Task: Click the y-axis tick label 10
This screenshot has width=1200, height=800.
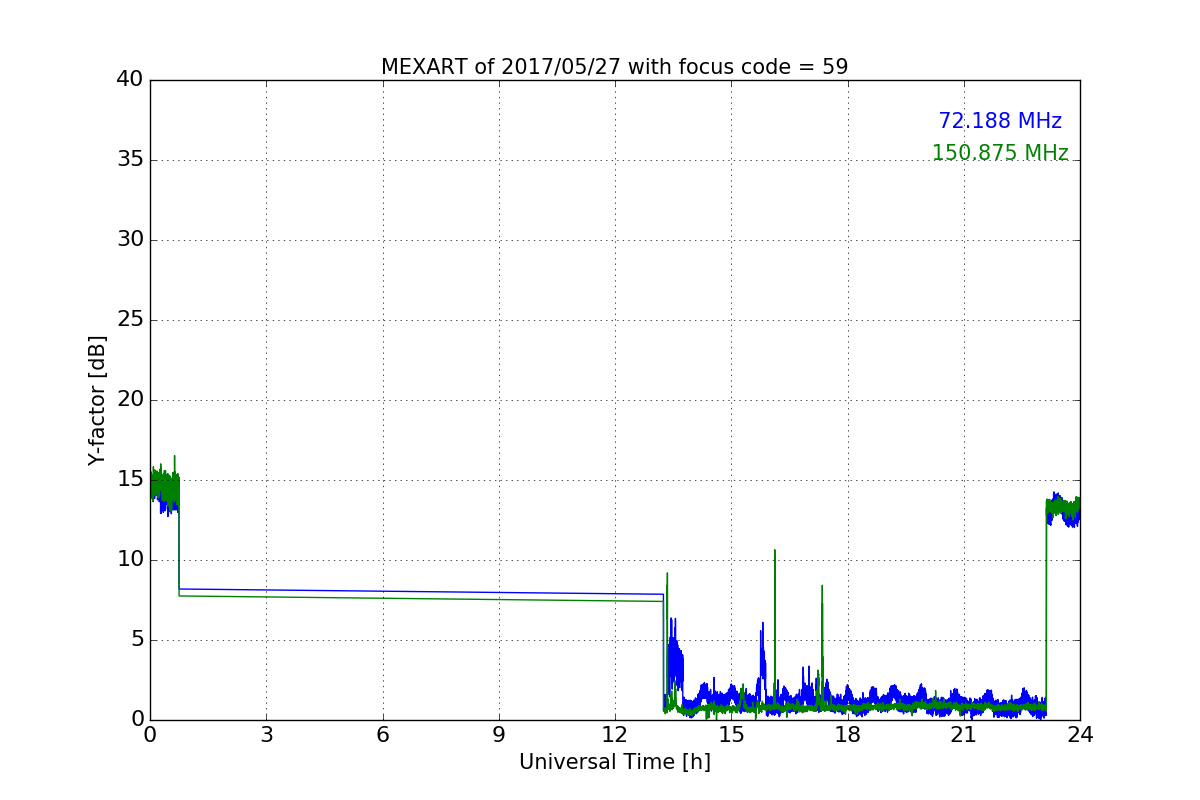Action: (x=130, y=560)
